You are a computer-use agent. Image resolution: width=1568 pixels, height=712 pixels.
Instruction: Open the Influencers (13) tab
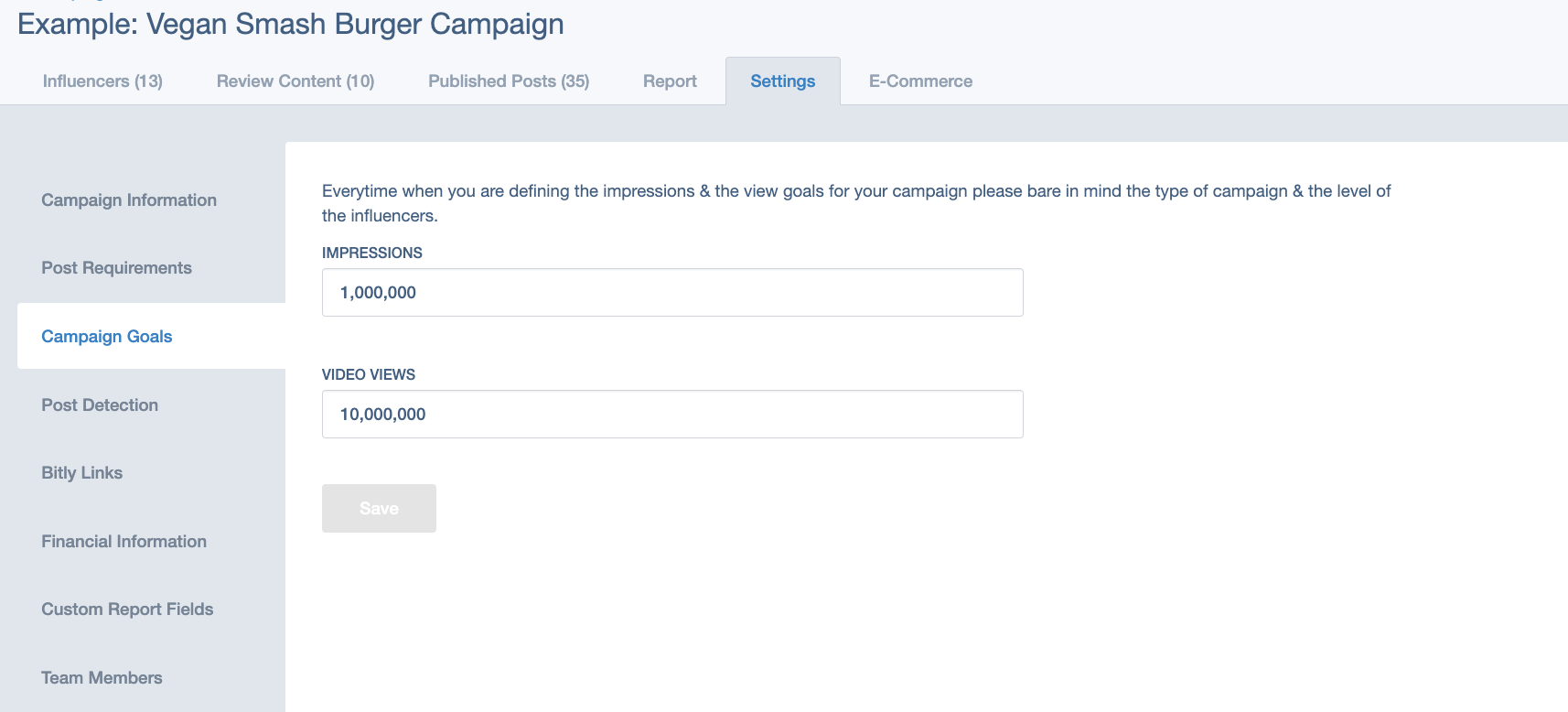point(102,81)
